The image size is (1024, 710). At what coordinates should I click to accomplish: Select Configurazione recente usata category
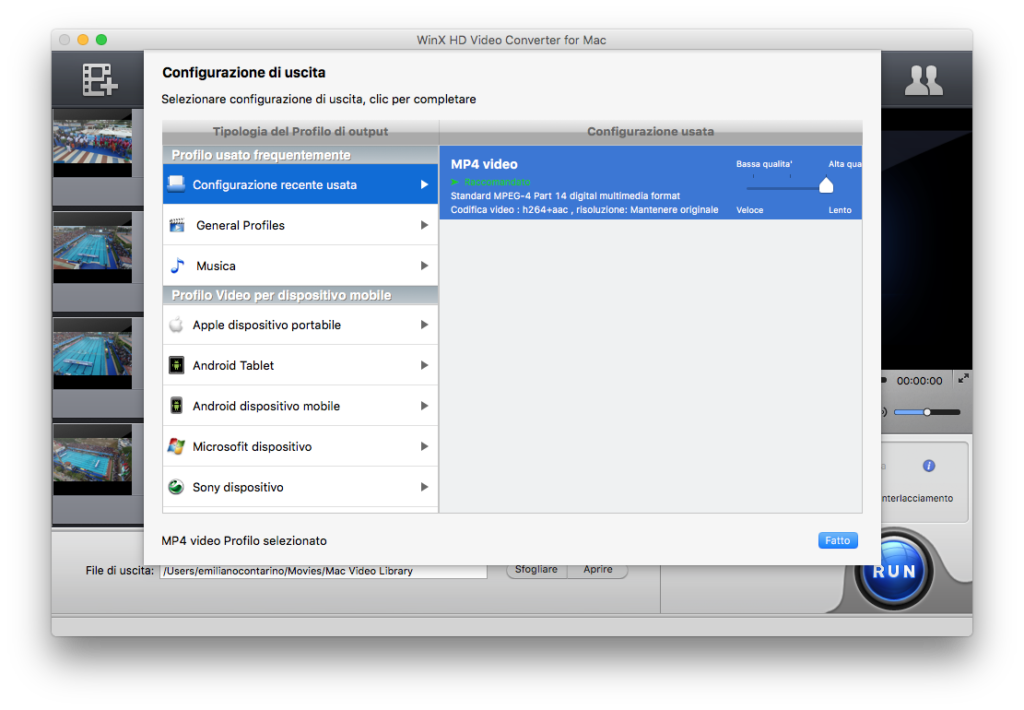point(300,184)
